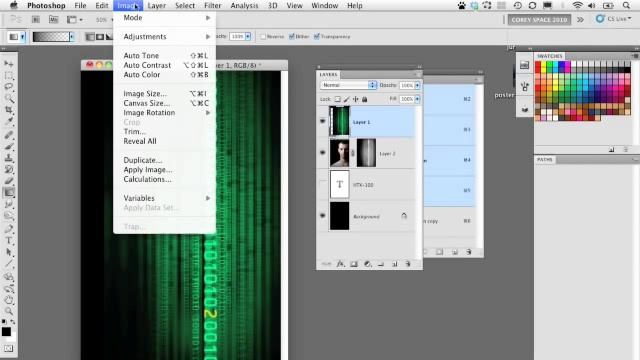
Task: Click Delete layer trash icon in Layers panel
Action: pyautogui.click(x=408, y=264)
